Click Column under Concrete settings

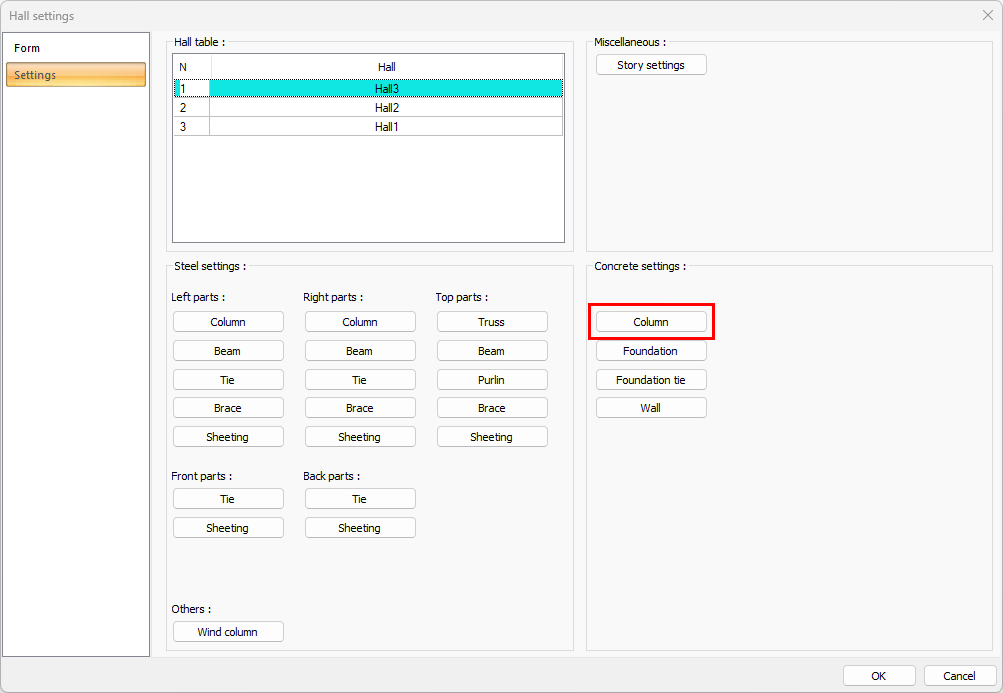coord(651,322)
